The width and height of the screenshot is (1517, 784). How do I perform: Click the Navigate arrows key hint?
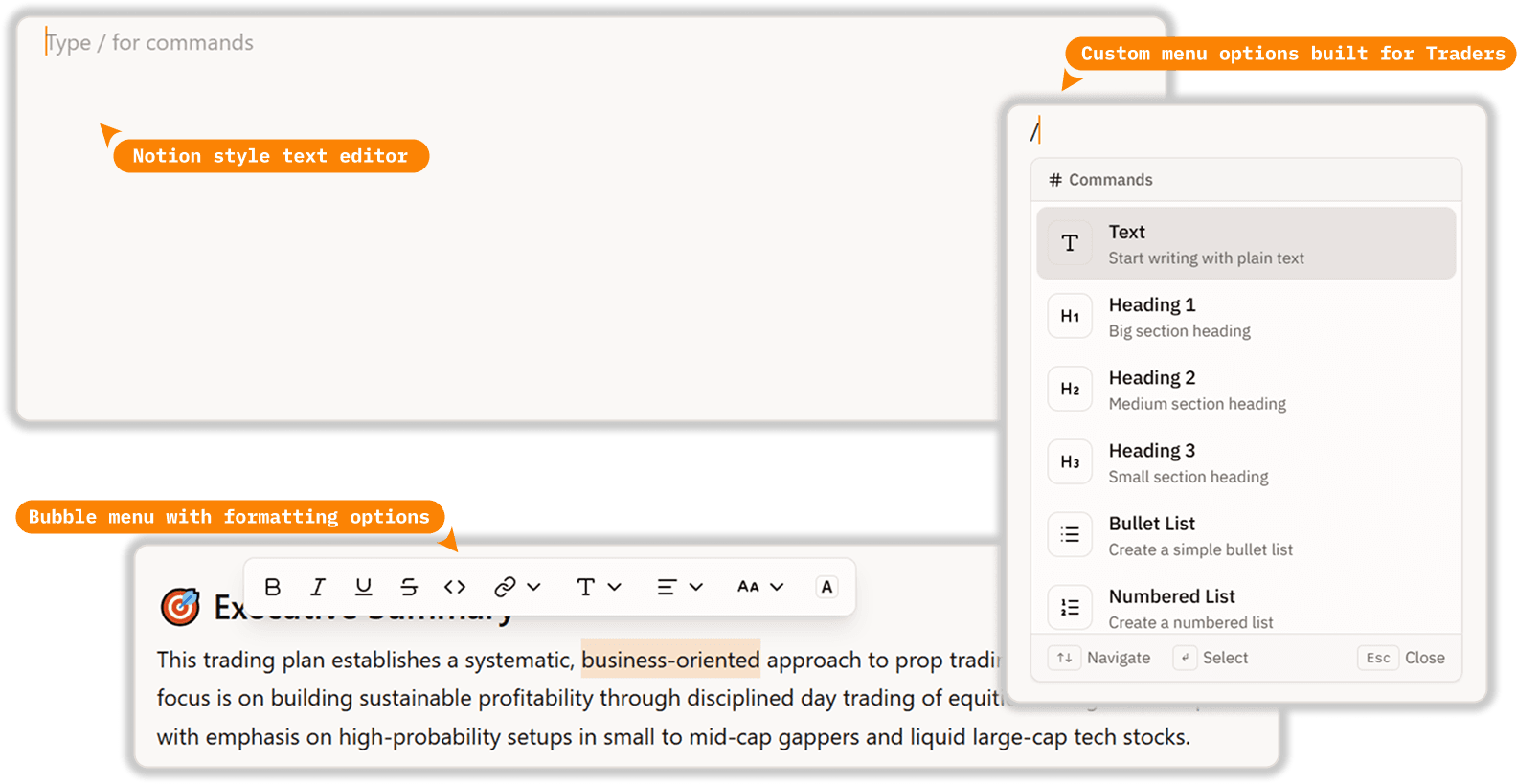1064,658
